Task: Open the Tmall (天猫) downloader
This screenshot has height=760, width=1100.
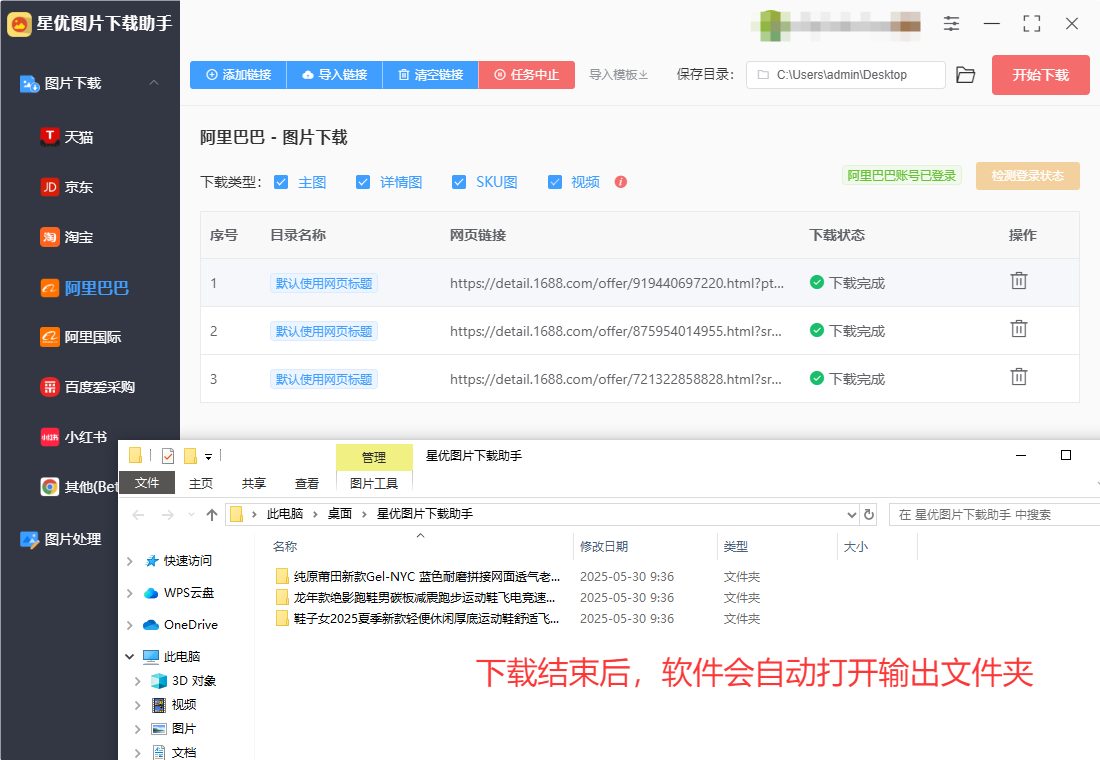Action: tap(67, 137)
